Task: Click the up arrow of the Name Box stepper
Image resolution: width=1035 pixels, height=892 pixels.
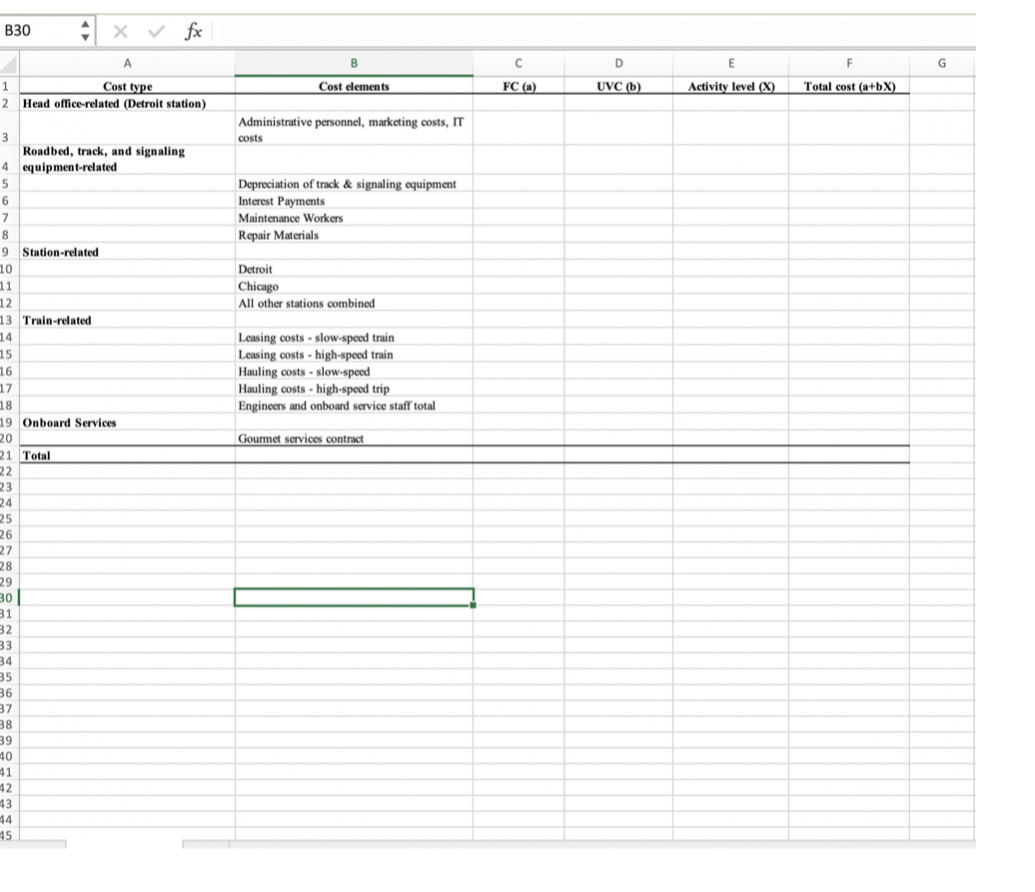Action: click(85, 24)
